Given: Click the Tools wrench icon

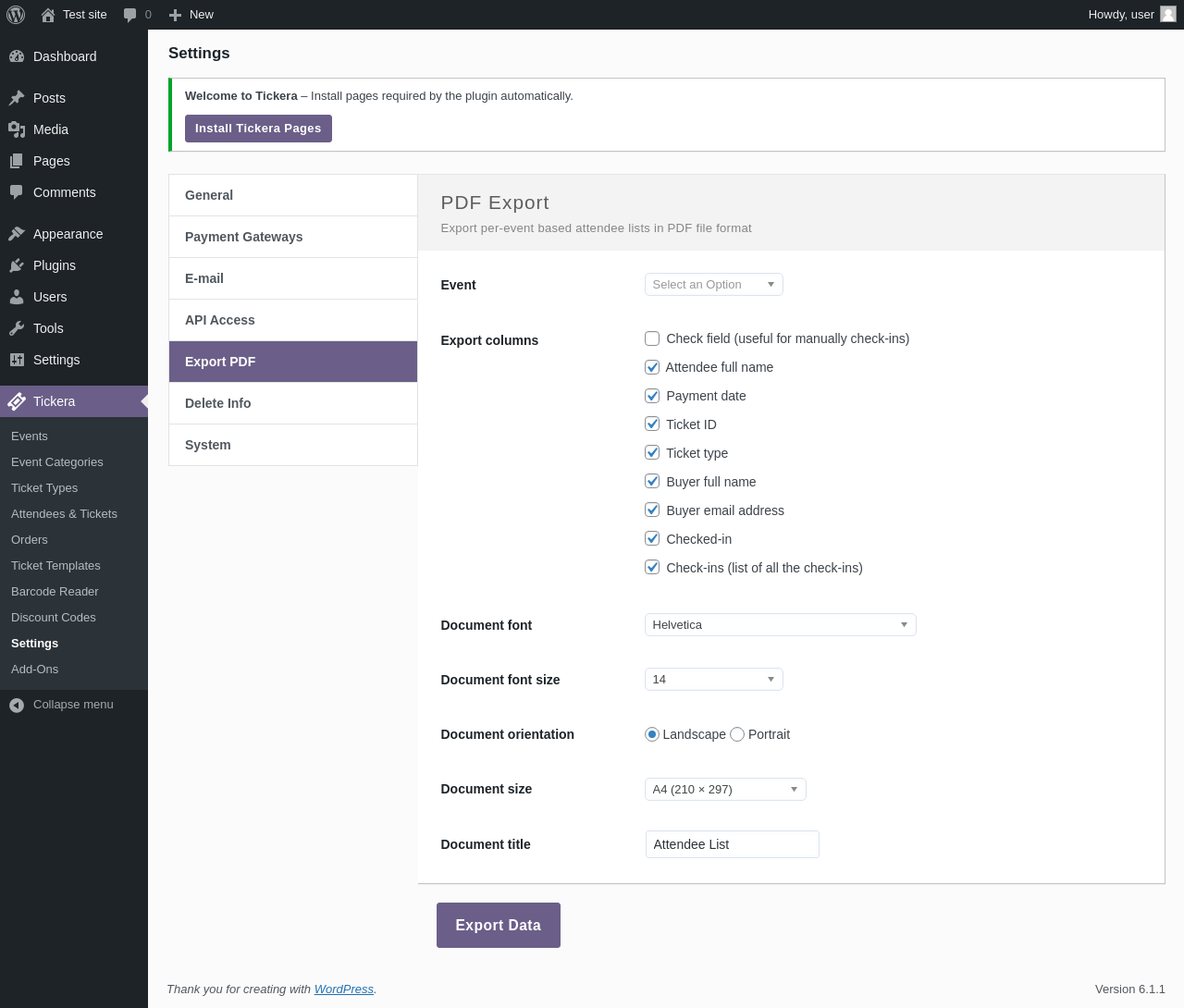Looking at the screenshot, I should 17,328.
